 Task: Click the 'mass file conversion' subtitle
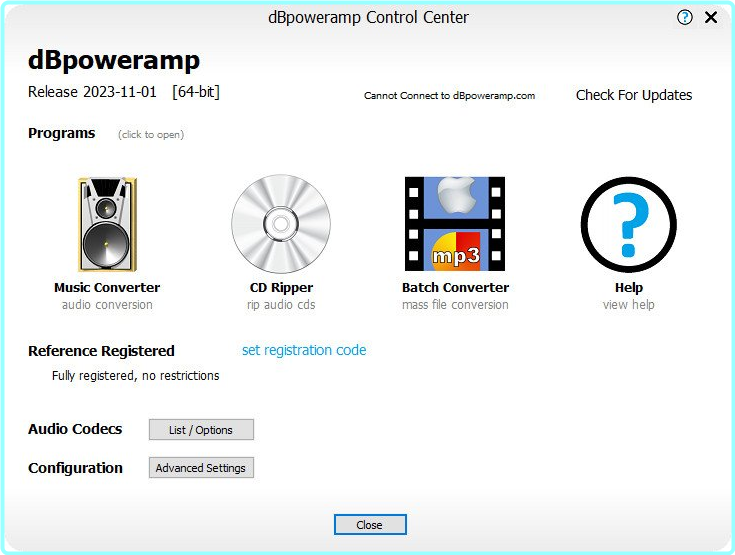(x=455, y=305)
